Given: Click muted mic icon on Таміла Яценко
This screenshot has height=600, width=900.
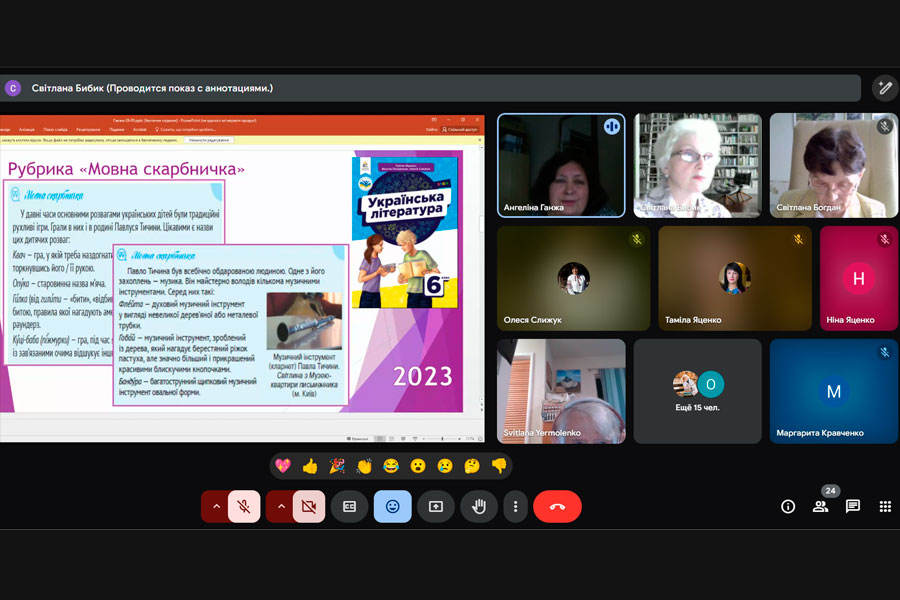Looking at the screenshot, I should [798, 239].
